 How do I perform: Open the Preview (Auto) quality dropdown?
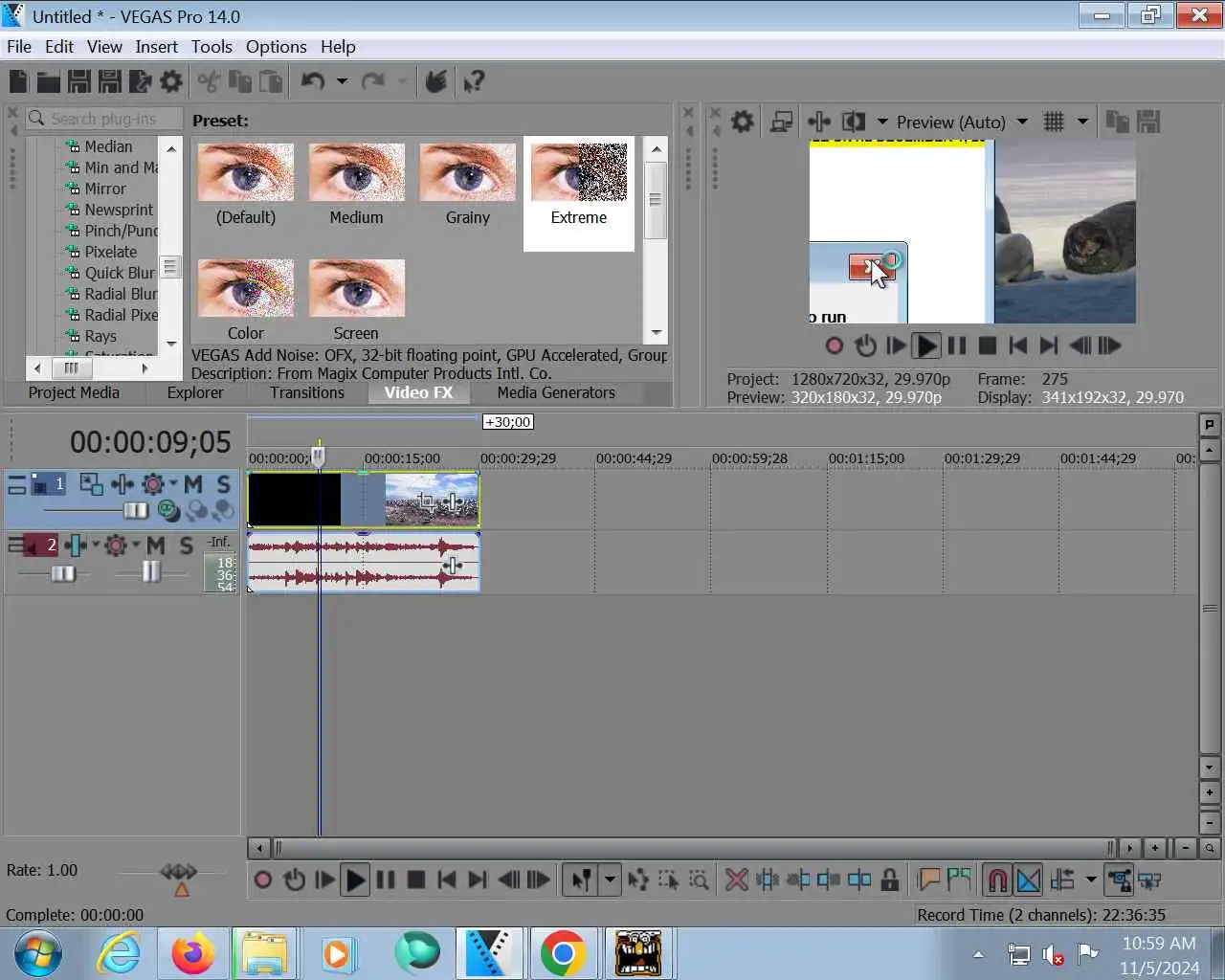(1022, 122)
